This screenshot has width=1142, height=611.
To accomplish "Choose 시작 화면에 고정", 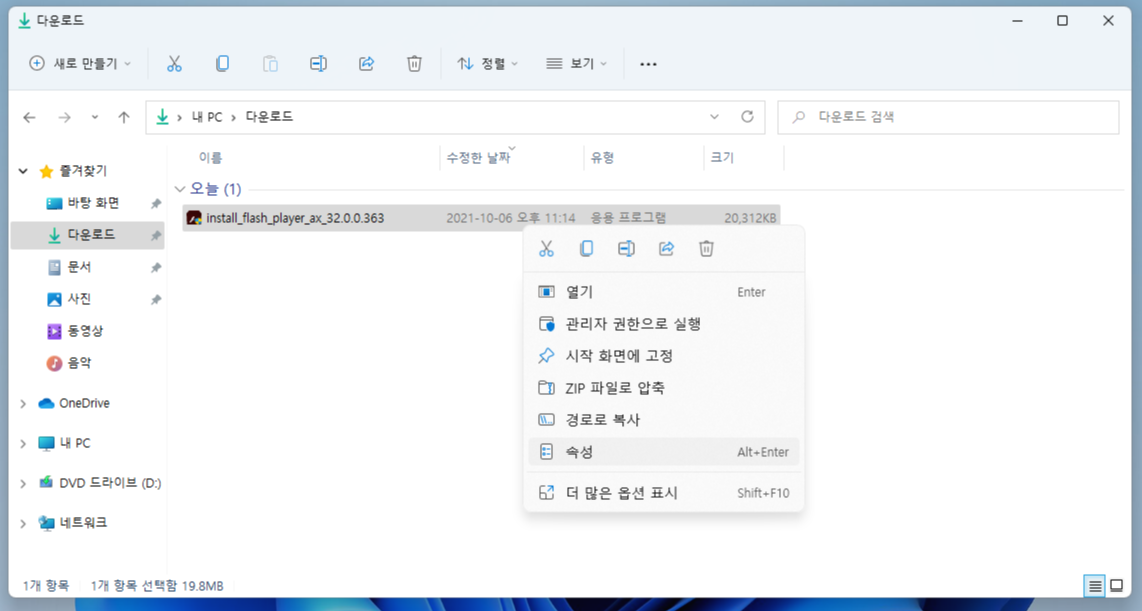I will coord(663,356).
